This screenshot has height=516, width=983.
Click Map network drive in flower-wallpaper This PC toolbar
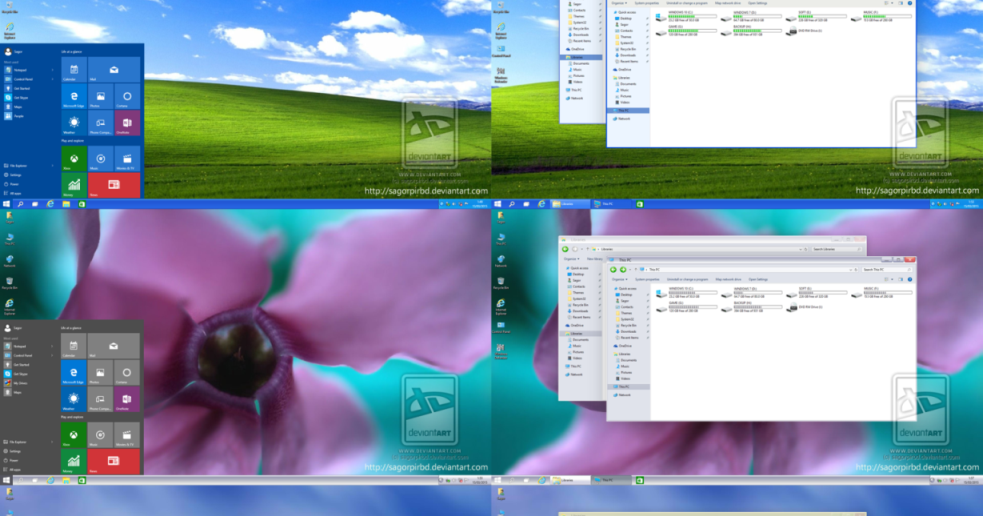click(728, 280)
